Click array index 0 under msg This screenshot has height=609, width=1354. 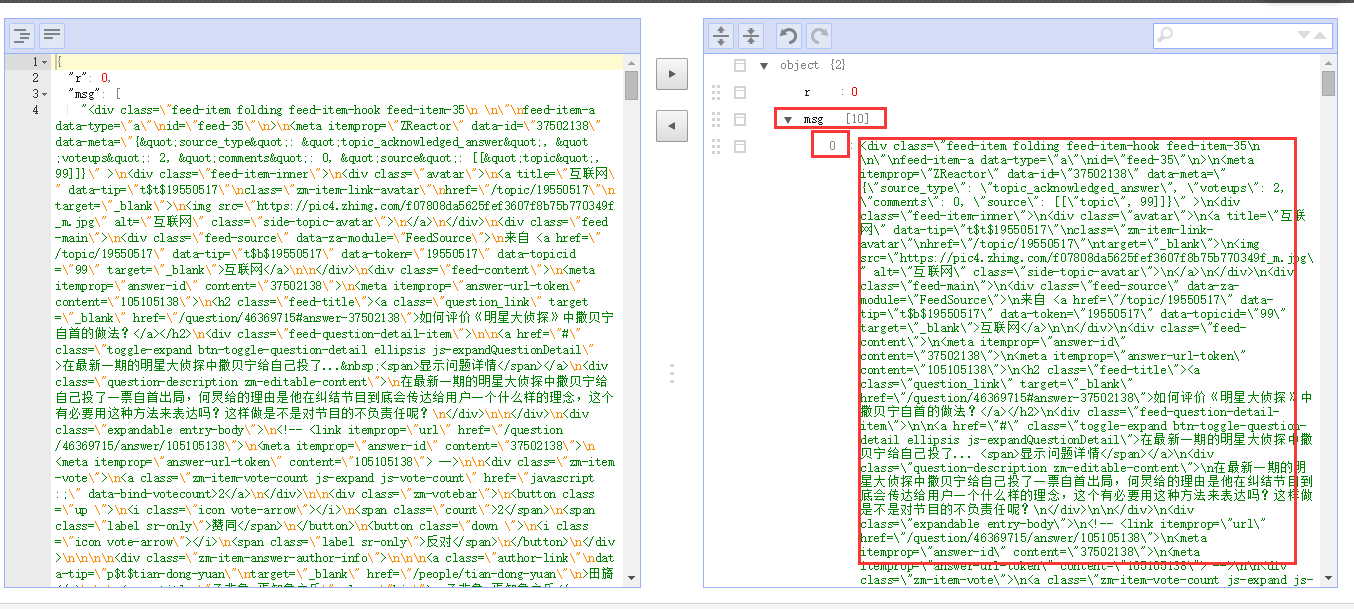(831, 146)
